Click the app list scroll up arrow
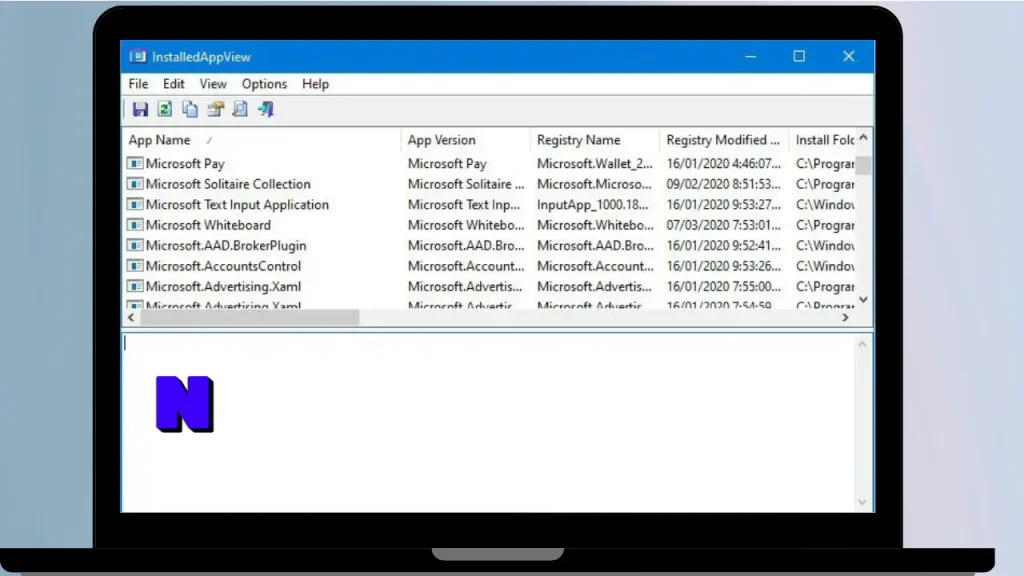Screen dimensions: 1024x576 click(863, 137)
